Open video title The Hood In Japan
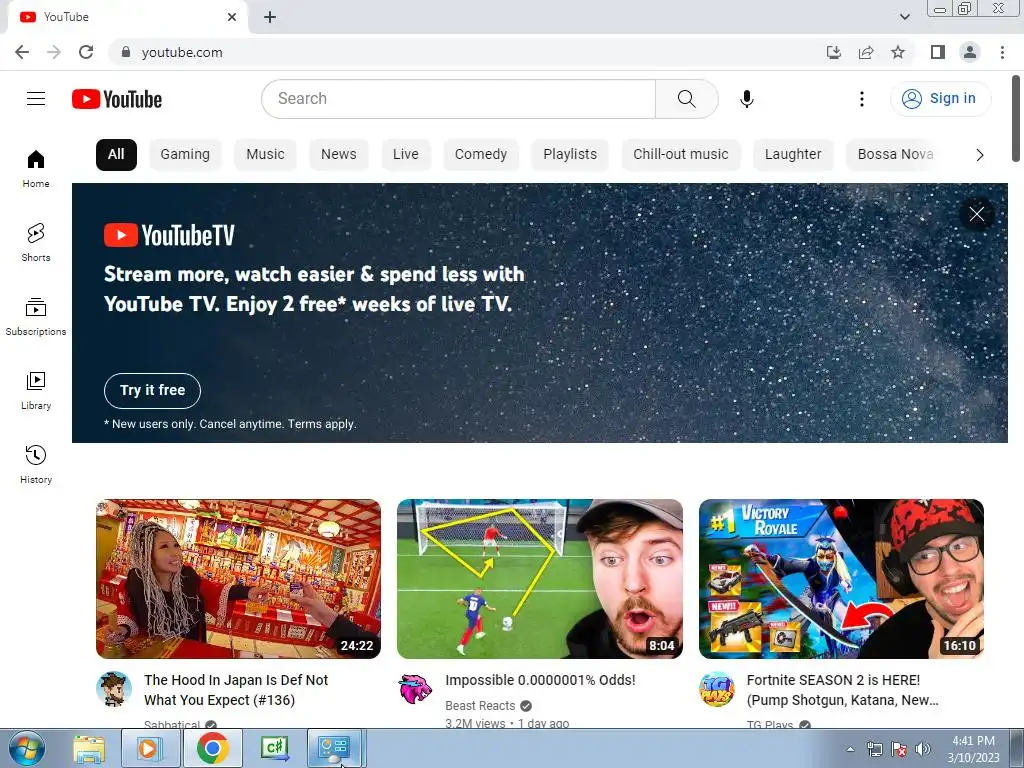The image size is (1024, 768). coord(236,690)
